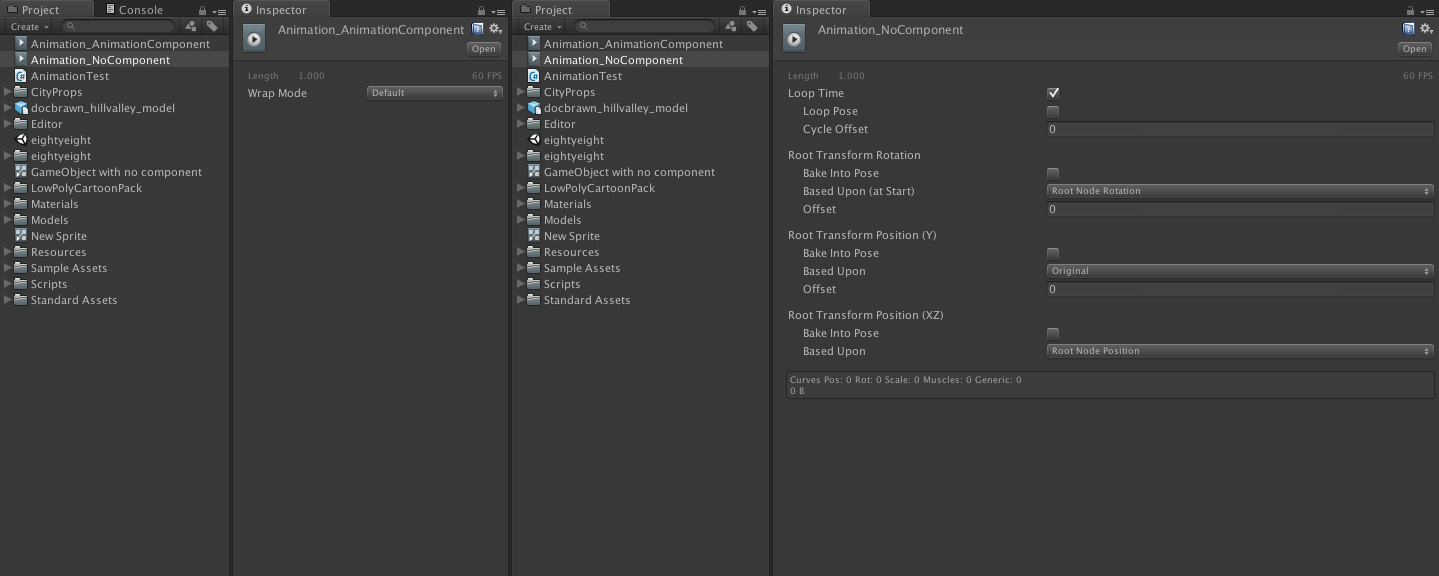Click the Inspector panel gear settings icon
This screenshot has width=1439, height=576.
tap(1427, 29)
